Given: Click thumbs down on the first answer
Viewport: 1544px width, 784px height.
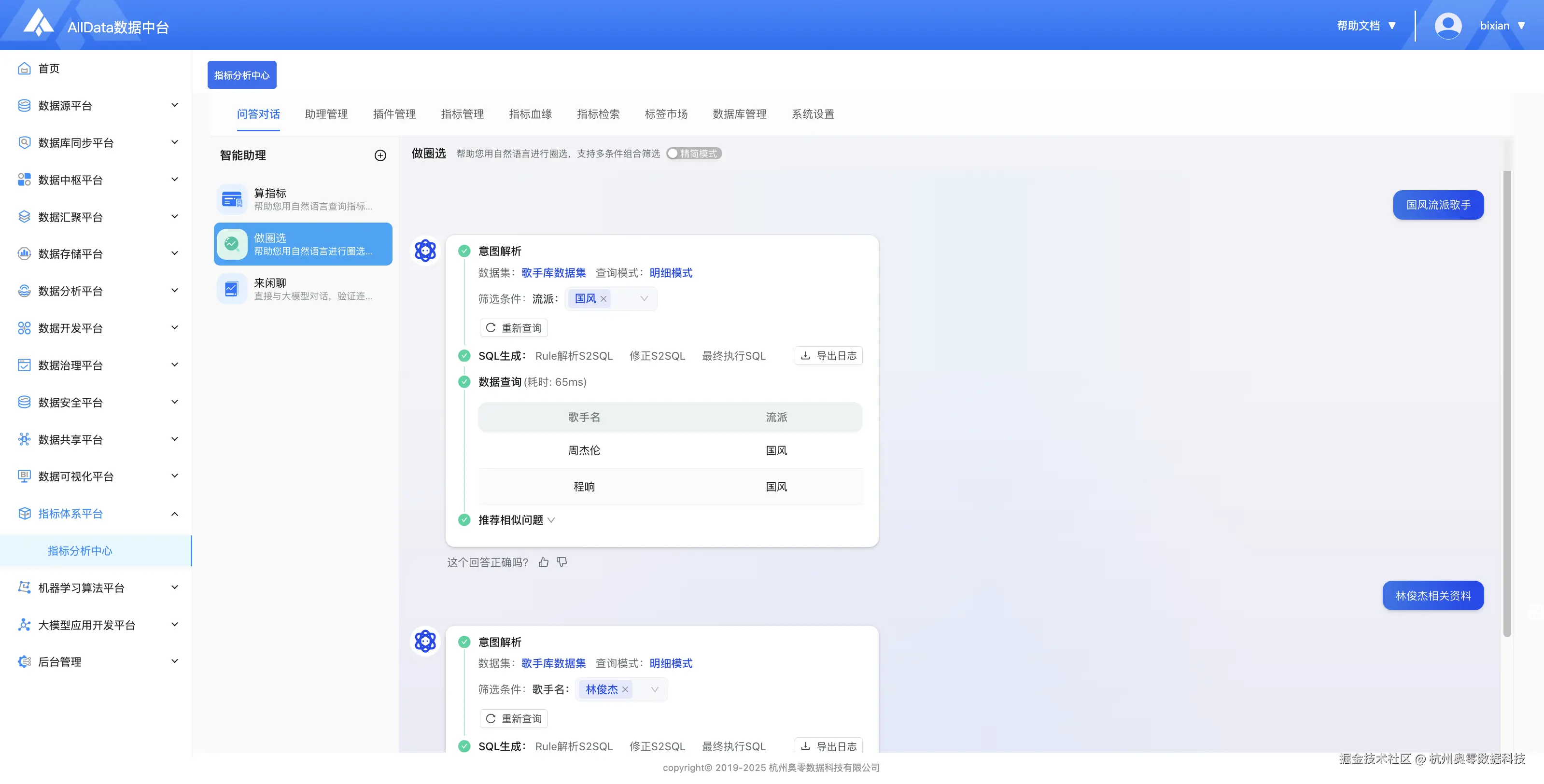Looking at the screenshot, I should tap(562, 562).
